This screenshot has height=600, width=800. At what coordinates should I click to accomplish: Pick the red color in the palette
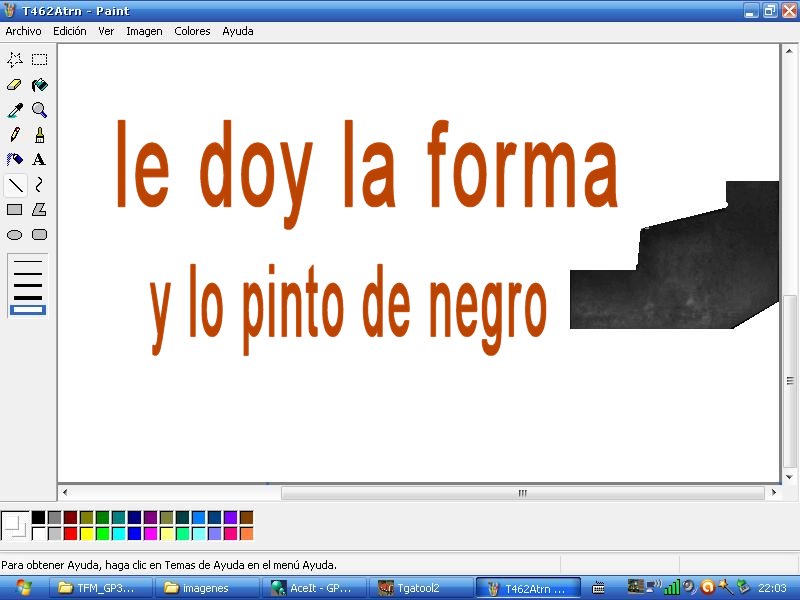(70, 533)
